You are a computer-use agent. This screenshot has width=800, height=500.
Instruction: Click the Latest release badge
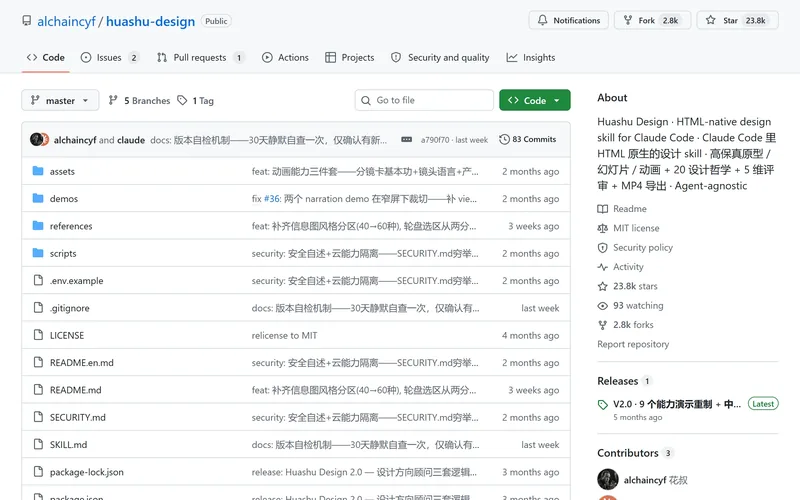pyautogui.click(x=763, y=404)
